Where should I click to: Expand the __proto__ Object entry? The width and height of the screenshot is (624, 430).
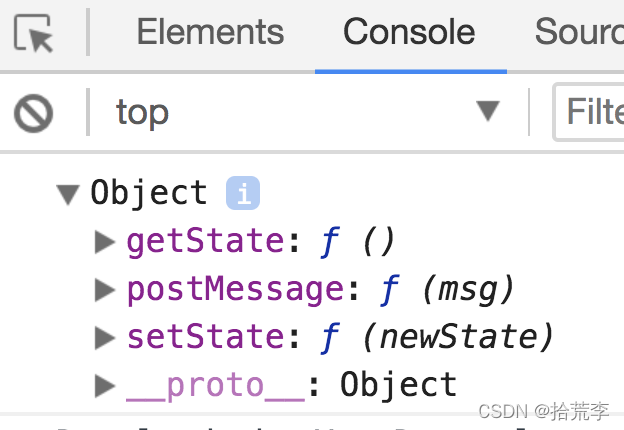click(x=105, y=385)
